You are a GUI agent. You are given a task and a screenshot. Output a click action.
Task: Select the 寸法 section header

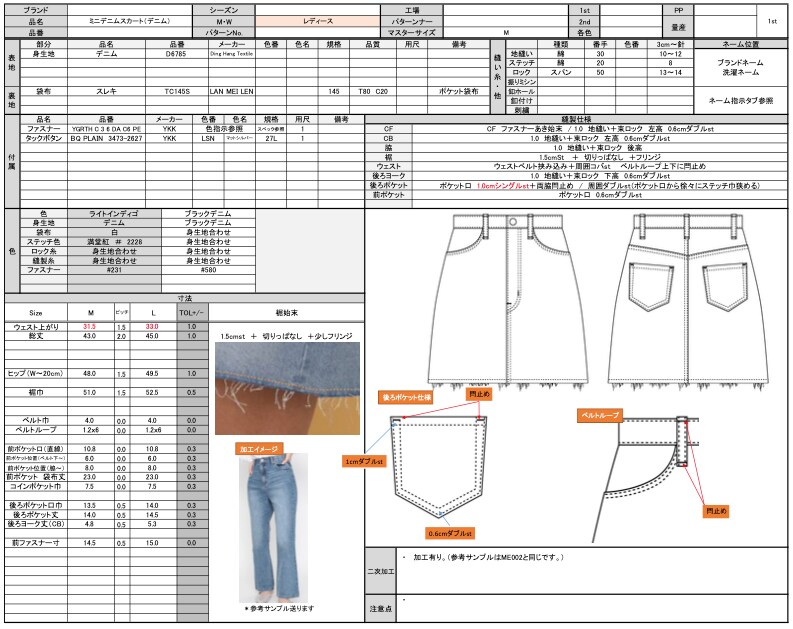pos(185,298)
